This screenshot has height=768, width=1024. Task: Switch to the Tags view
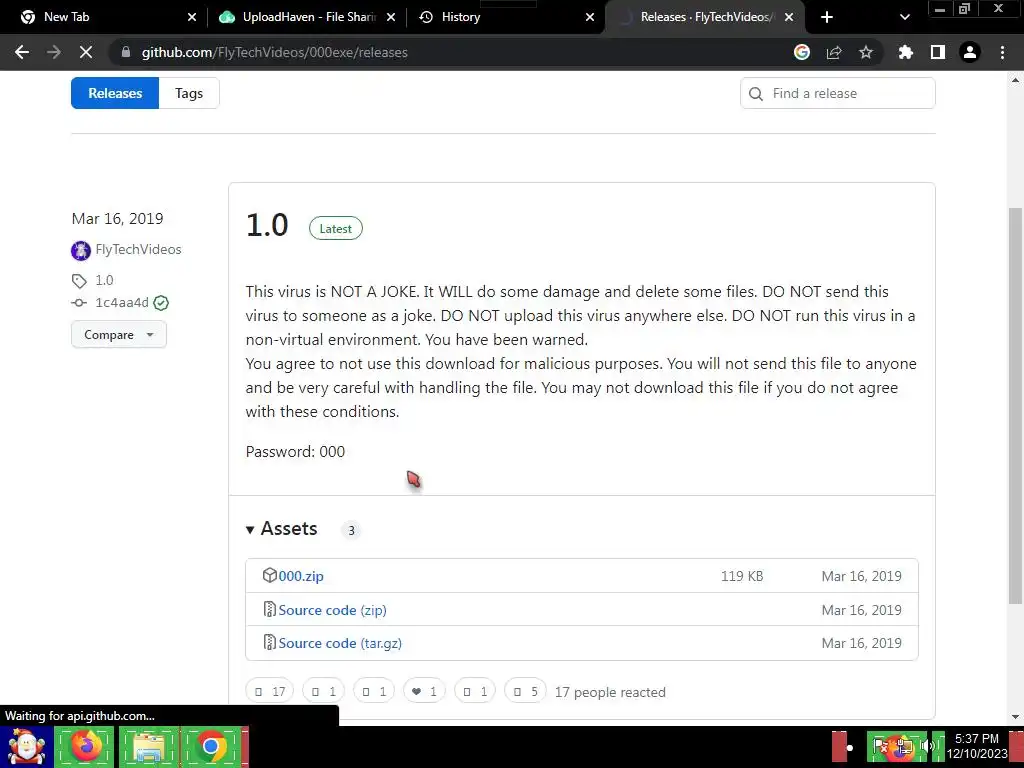pos(189,93)
